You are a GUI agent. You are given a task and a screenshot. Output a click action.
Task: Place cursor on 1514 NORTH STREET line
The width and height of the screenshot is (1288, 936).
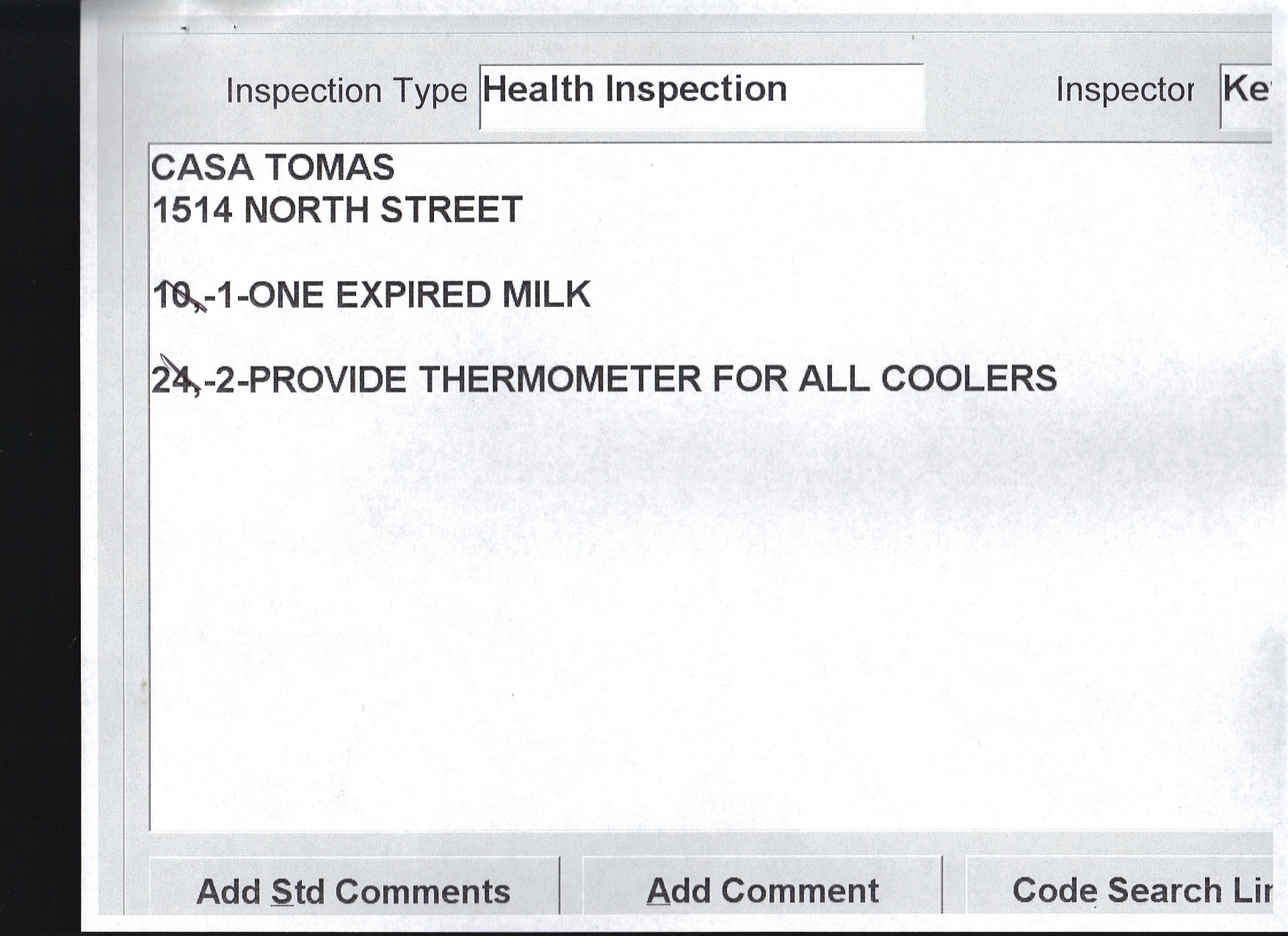337,210
